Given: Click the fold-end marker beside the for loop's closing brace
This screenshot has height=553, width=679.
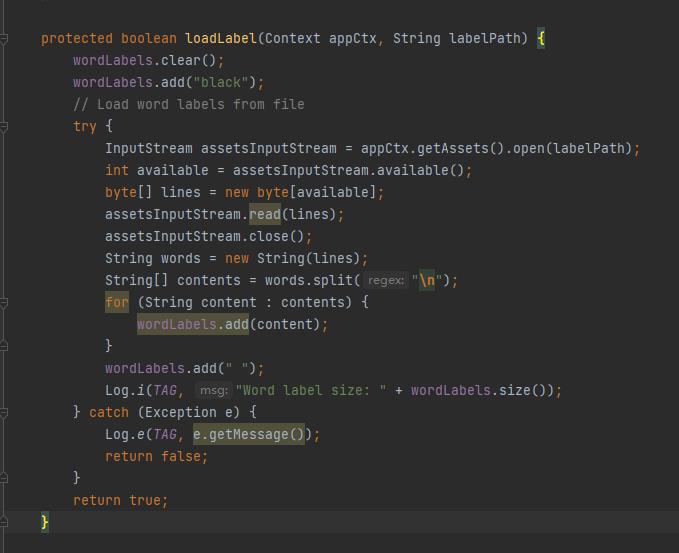Looking at the screenshot, I should pos(4,346).
